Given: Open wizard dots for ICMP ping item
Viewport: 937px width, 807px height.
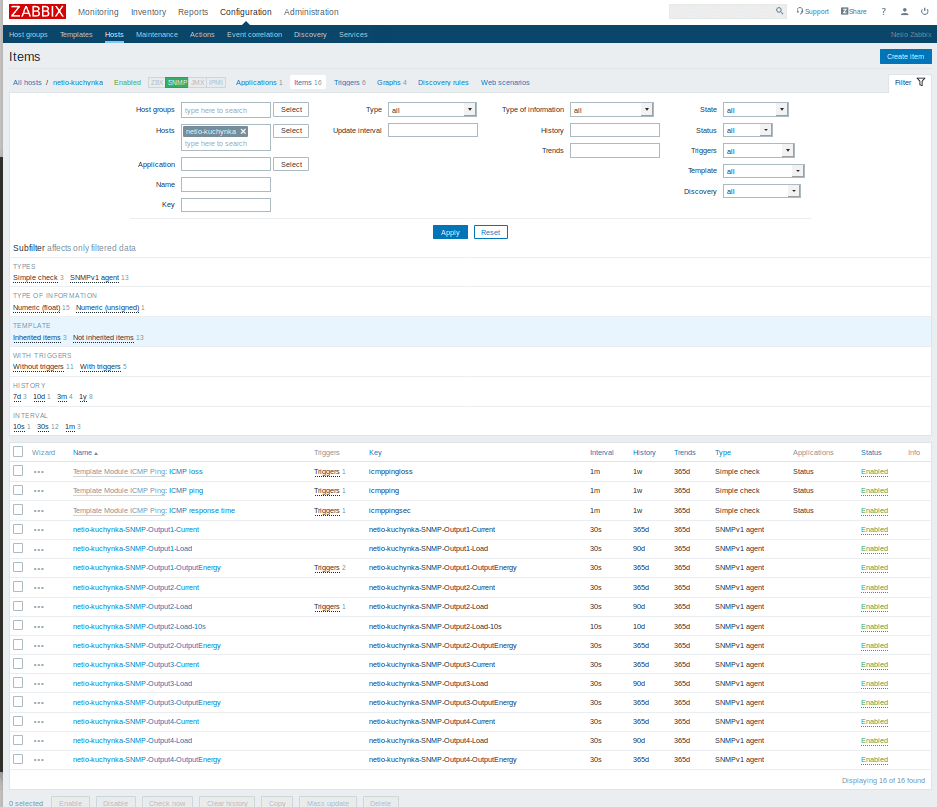Looking at the screenshot, I should point(39,491).
